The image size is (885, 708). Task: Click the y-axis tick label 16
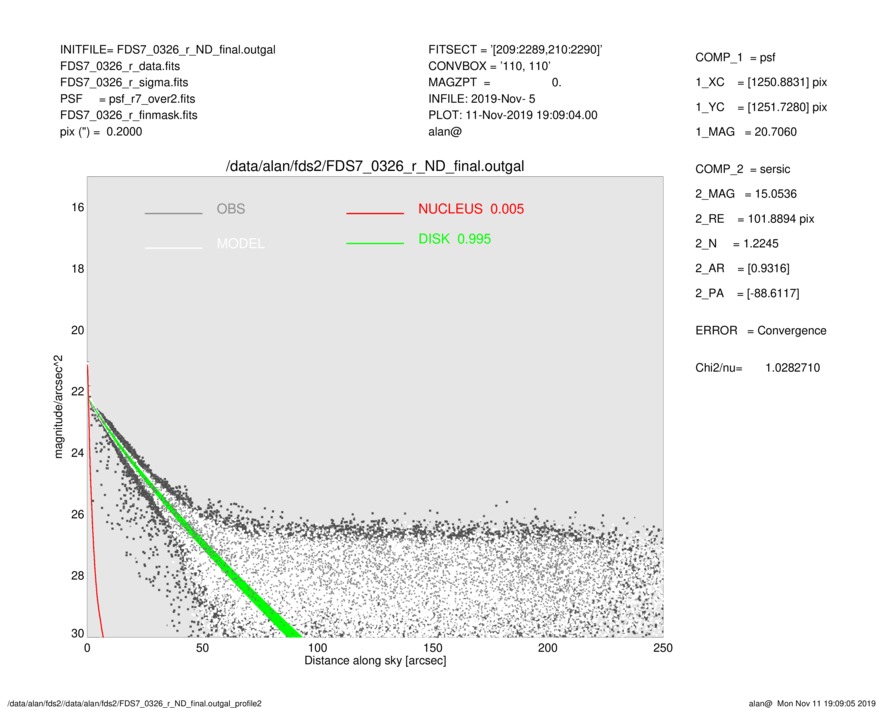[x=77, y=208]
